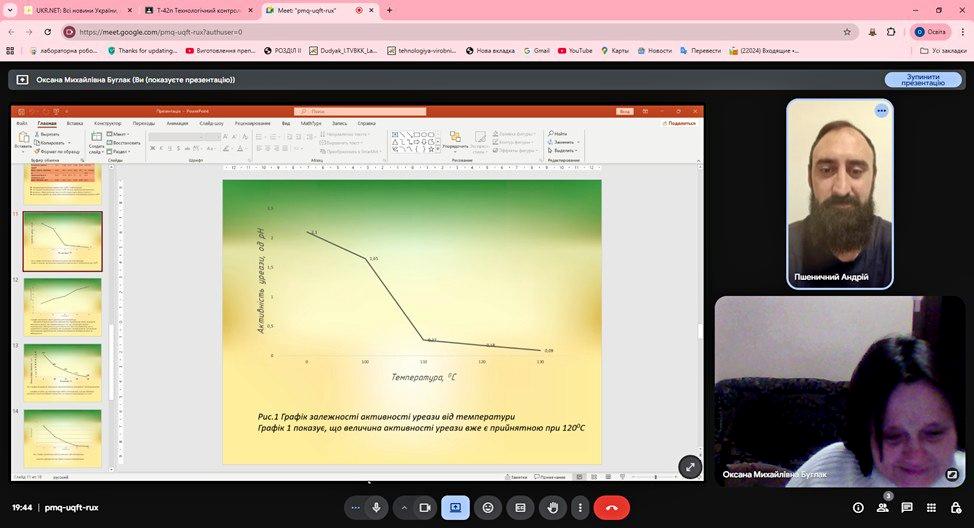Image resolution: width=974 pixels, height=528 pixels.
Task: Turn off the camera in Meet
Action: coord(424,507)
